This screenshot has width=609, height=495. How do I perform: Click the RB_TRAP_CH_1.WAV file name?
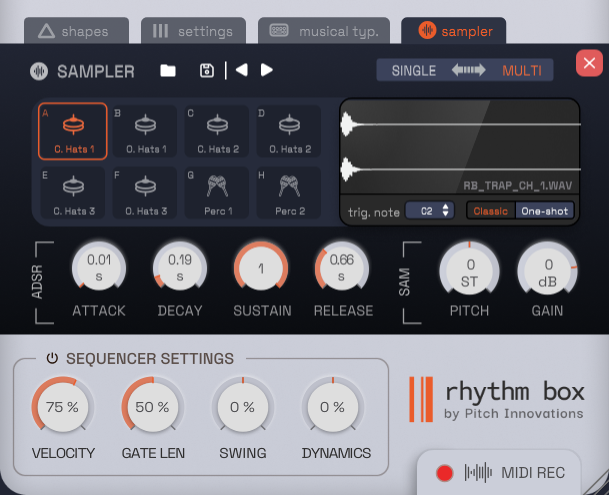tap(517, 186)
